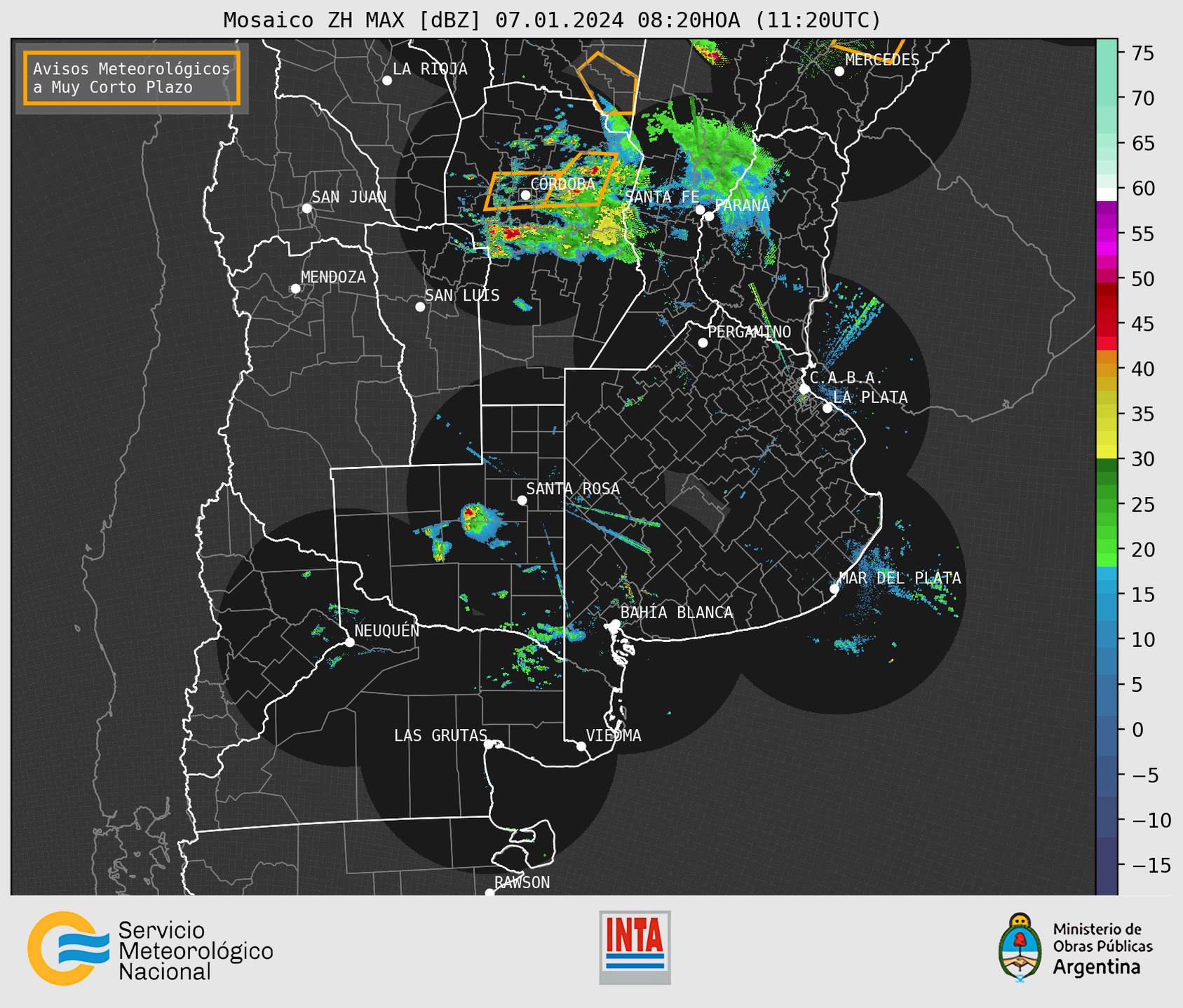Click the MENDOZA city marker dot
This screenshot has height=1008, width=1183.
(296, 289)
